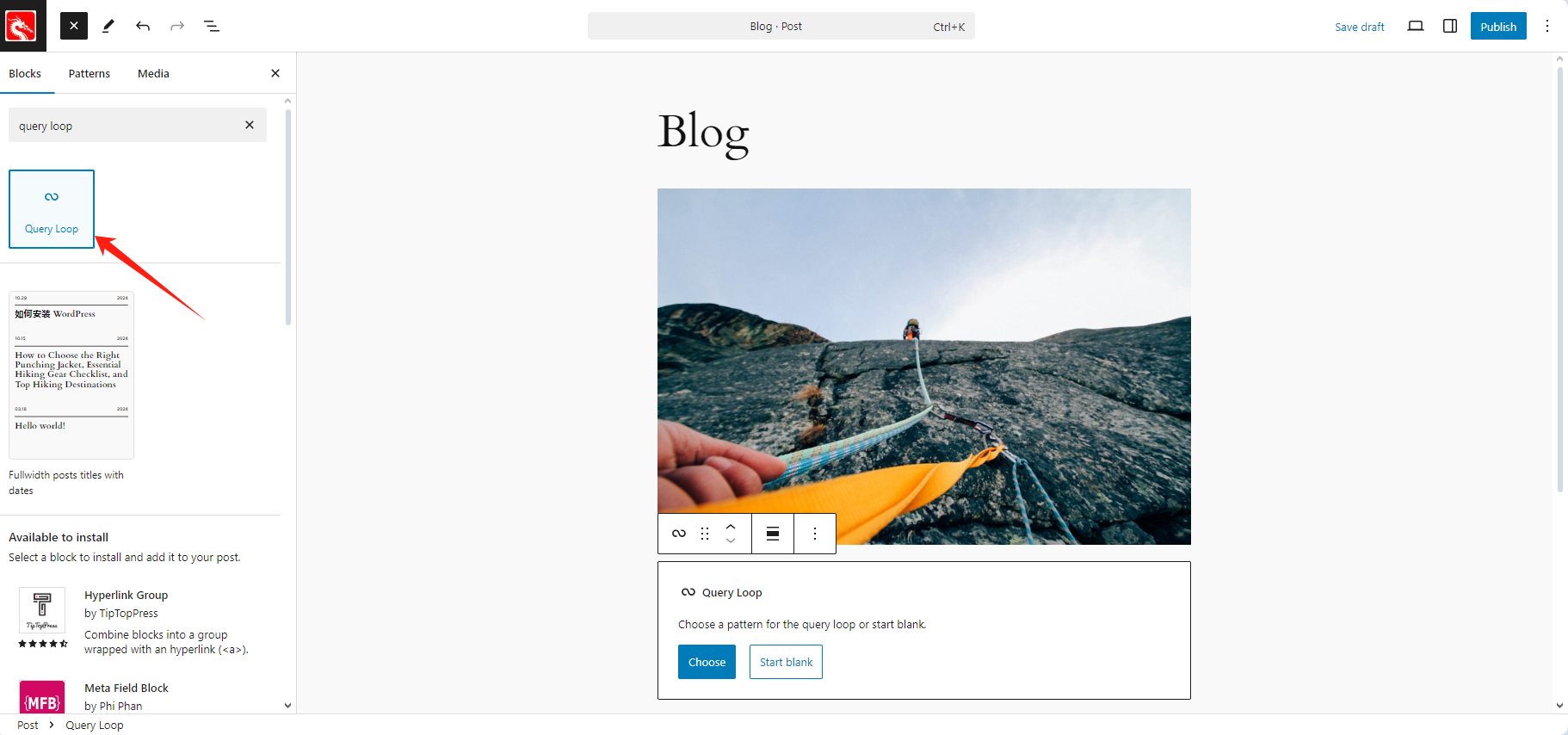
Task: Click the Redo arrow
Action: tap(177, 26)
